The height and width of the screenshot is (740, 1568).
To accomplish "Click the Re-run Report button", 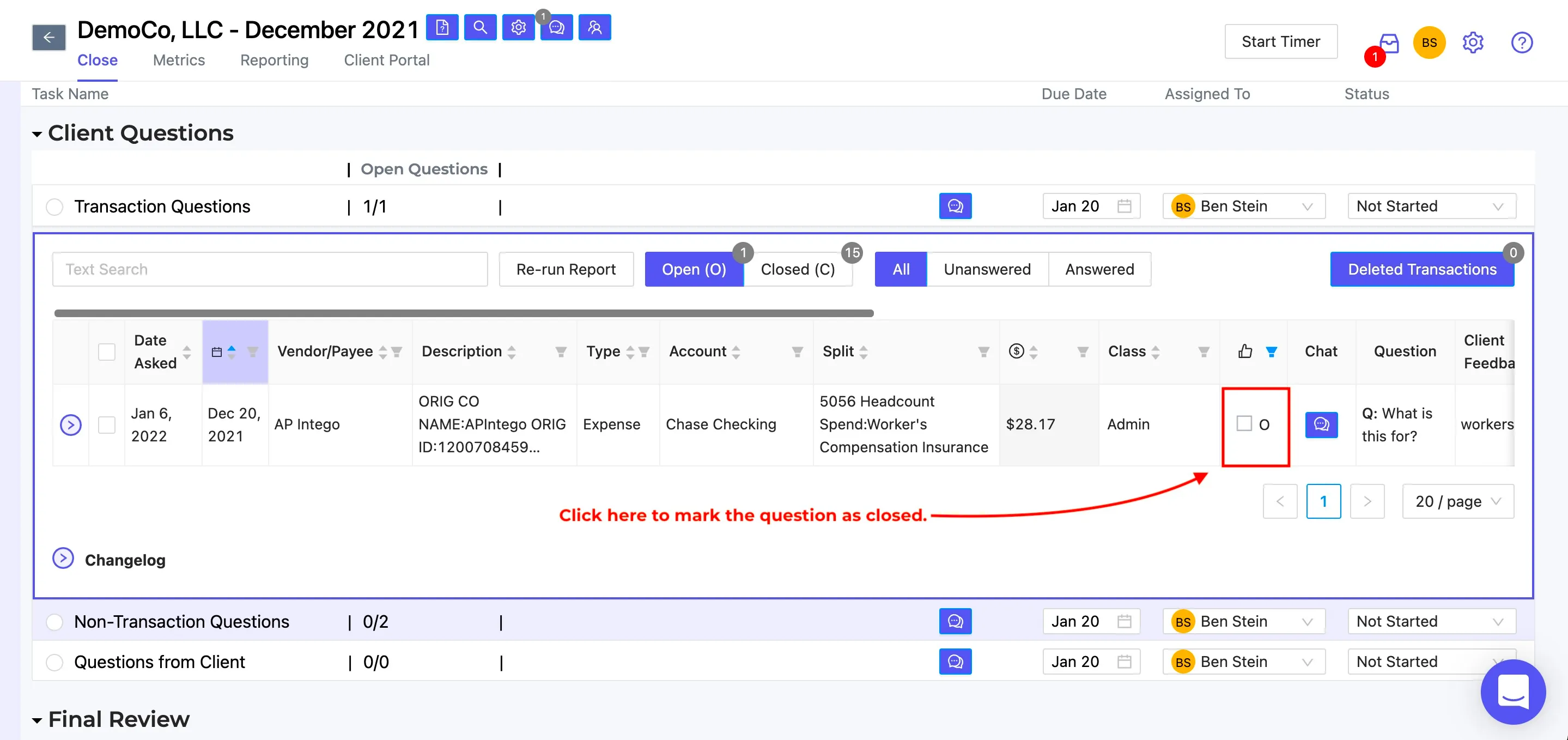I will pyautogui.click(x=566, y=269).
